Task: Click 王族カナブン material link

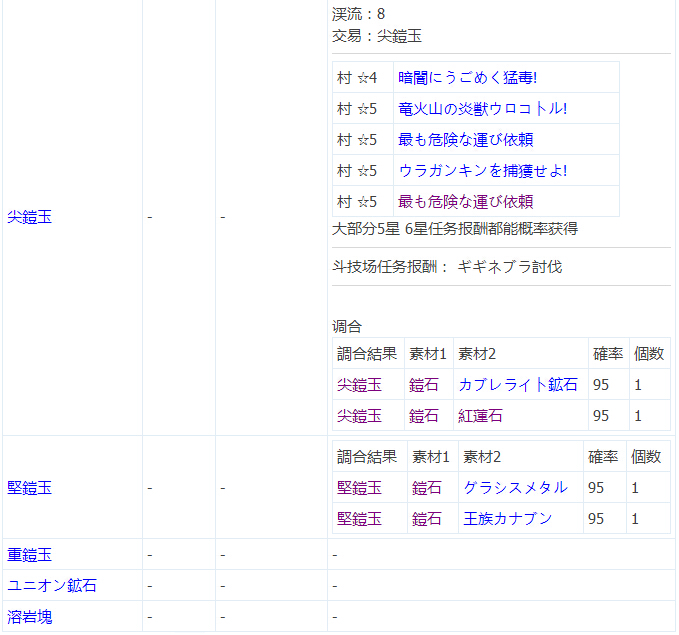Action: 508,518
